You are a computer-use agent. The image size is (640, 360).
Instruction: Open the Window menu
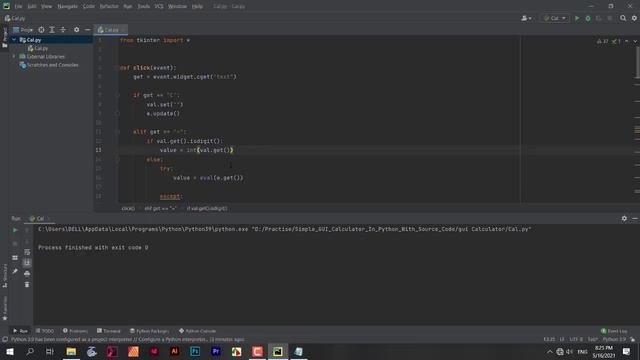(x=178, y=7)
